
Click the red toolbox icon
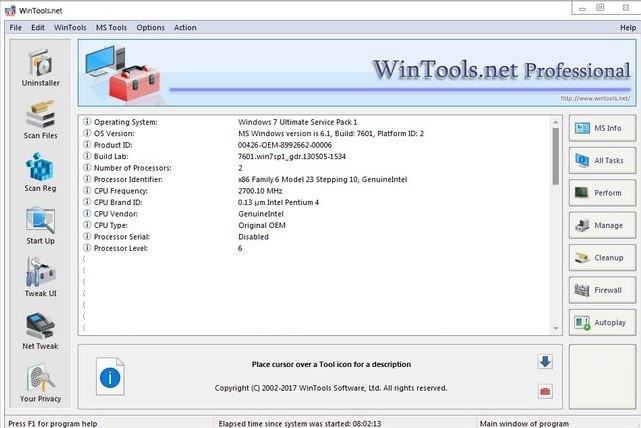pos(545,392)
